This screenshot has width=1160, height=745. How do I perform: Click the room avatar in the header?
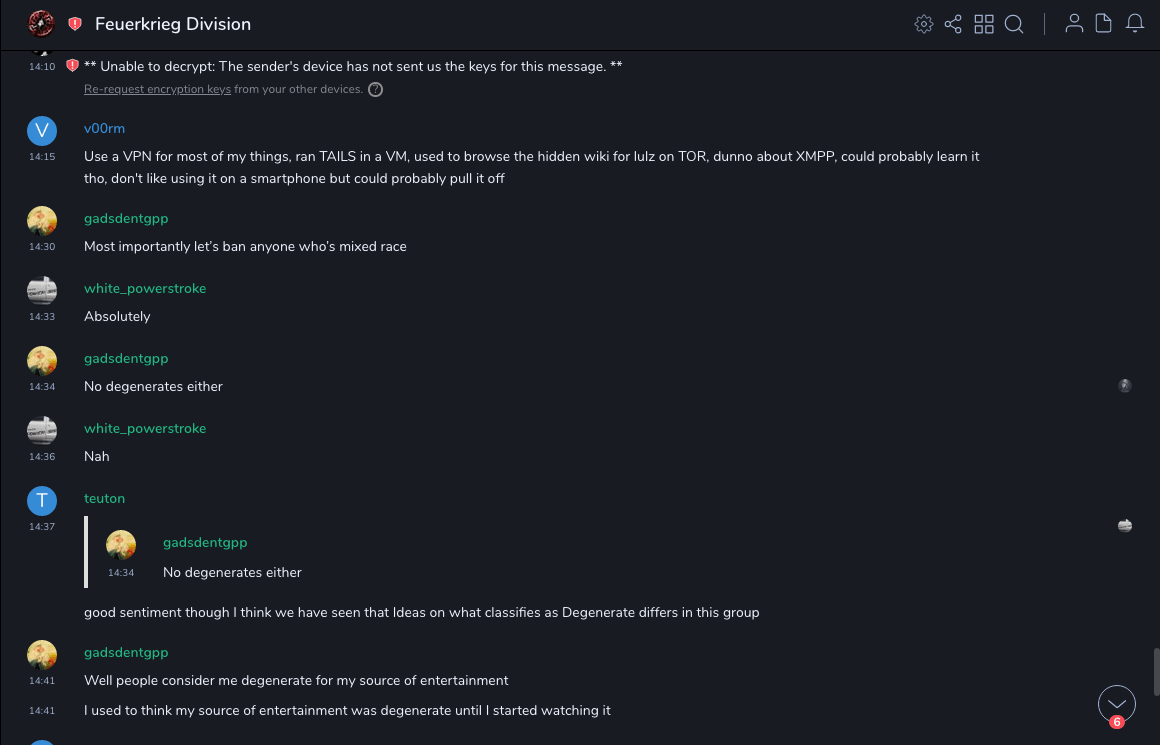coord(41,24)
